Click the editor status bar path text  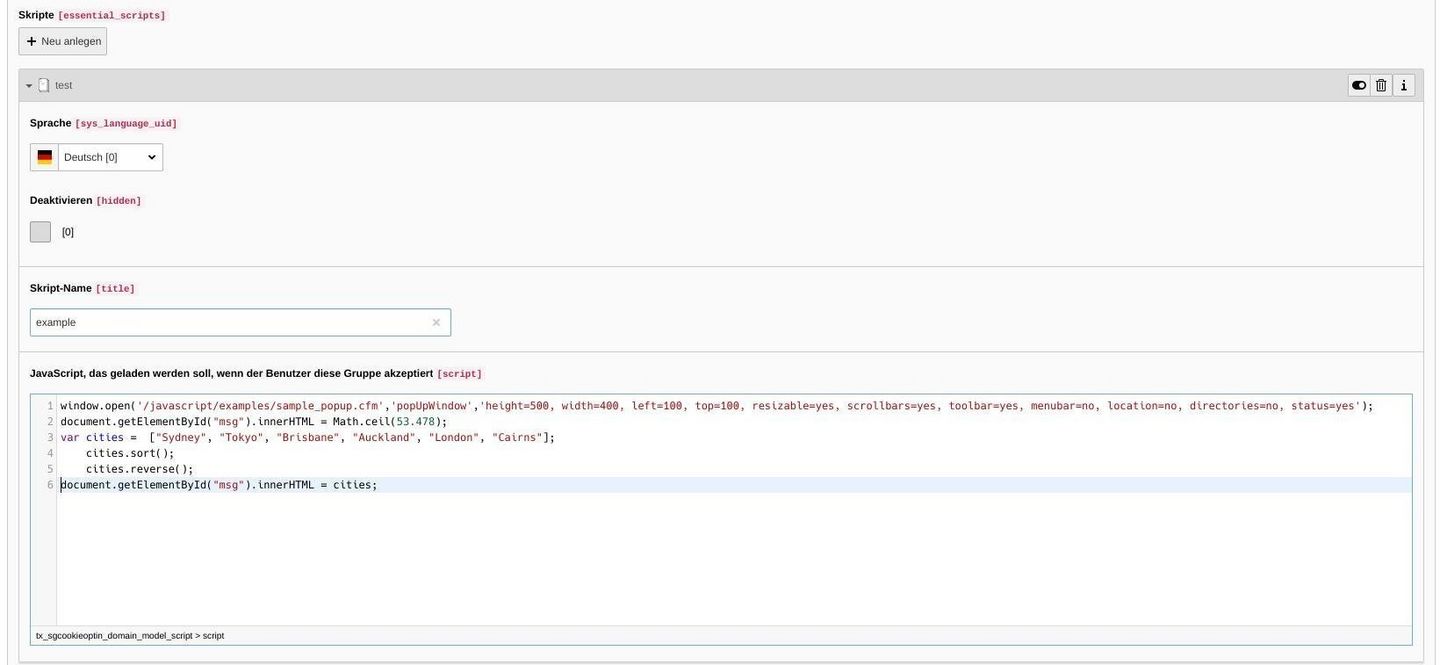[x=130, y=635]
